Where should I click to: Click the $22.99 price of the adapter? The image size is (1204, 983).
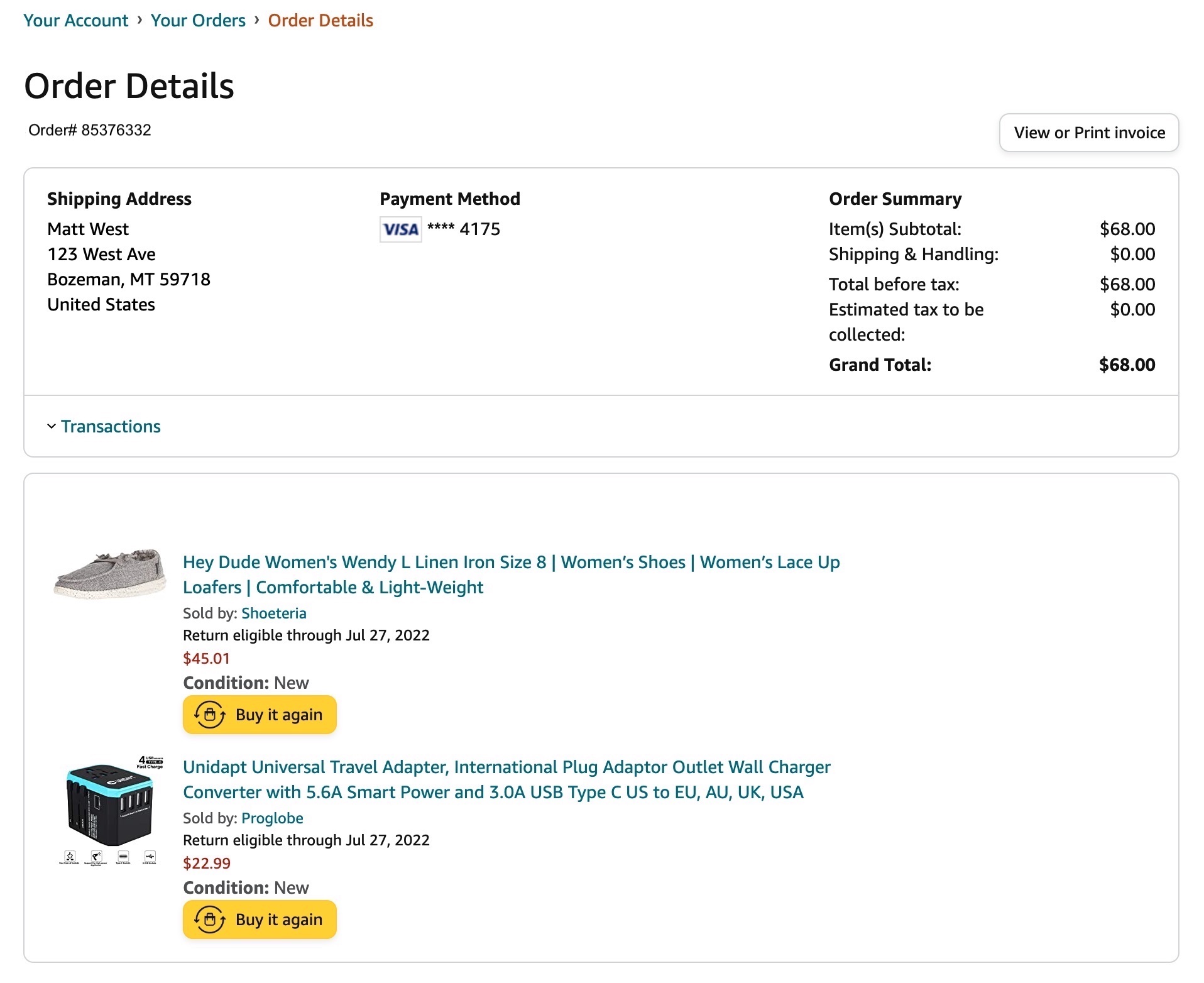click(x=206, y=863)
